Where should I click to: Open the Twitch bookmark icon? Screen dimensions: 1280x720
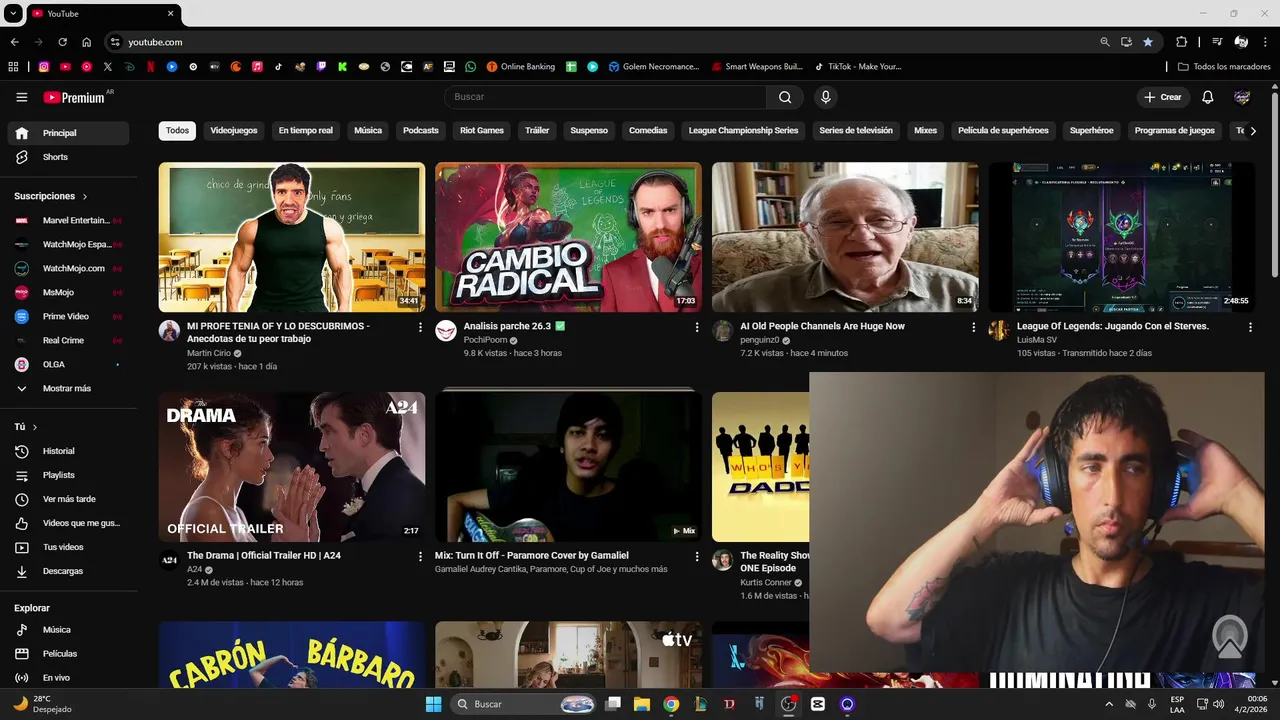pos(321,67)
